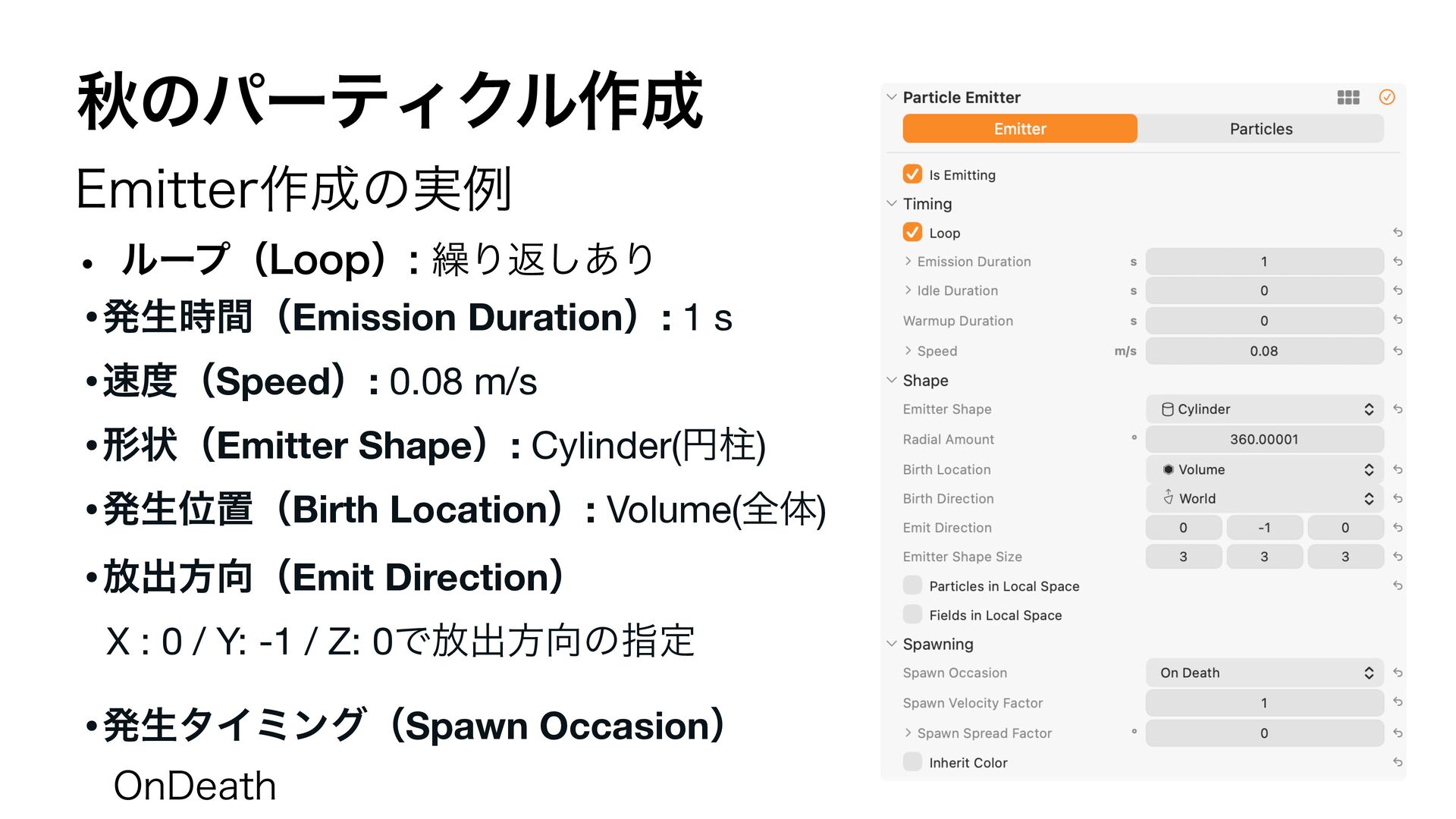Click the grid presets icon in Particle Emitter header
This screenshot has width=1456, height=819.
1348,97
